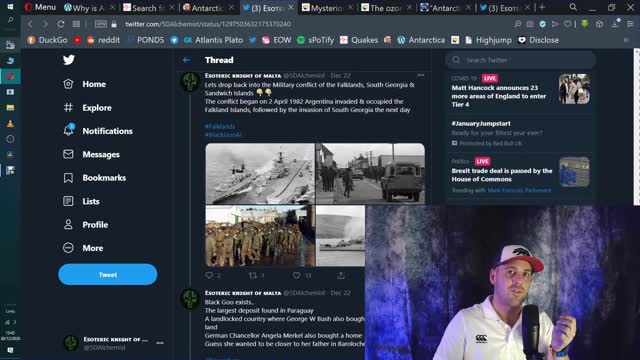Open Lists in Twitter sidebar

point(81,201)
